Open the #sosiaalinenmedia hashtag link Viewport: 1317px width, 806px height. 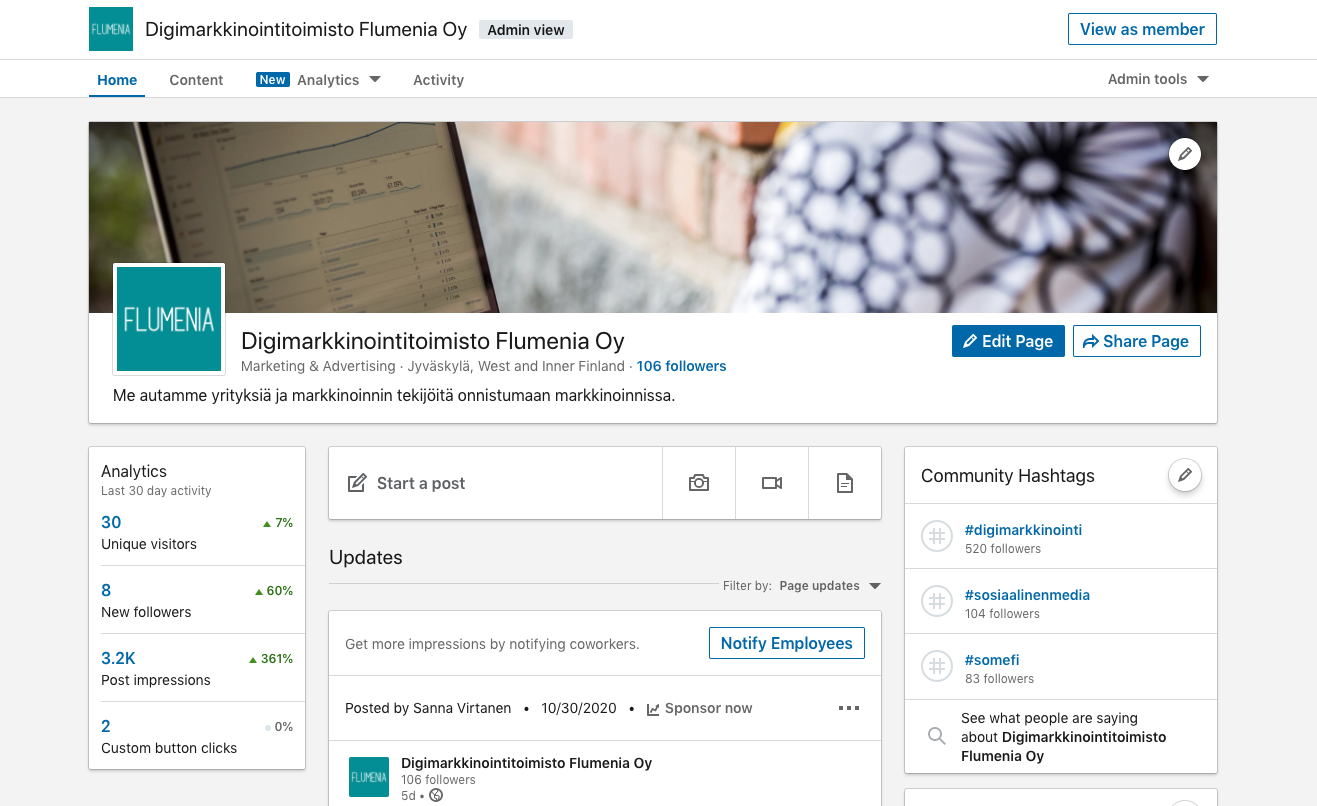coord(1027,595)
